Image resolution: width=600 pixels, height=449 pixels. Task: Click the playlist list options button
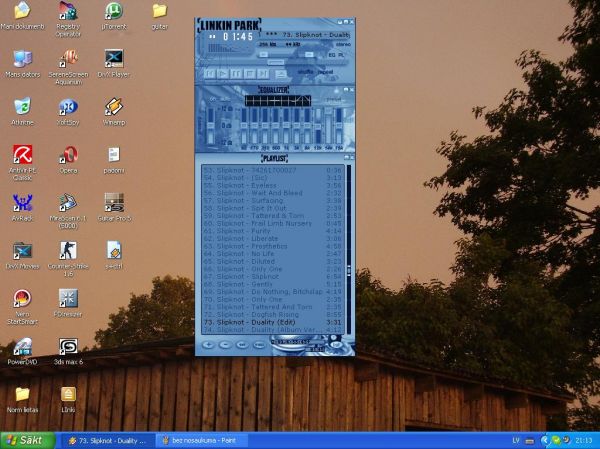point(336,345)
